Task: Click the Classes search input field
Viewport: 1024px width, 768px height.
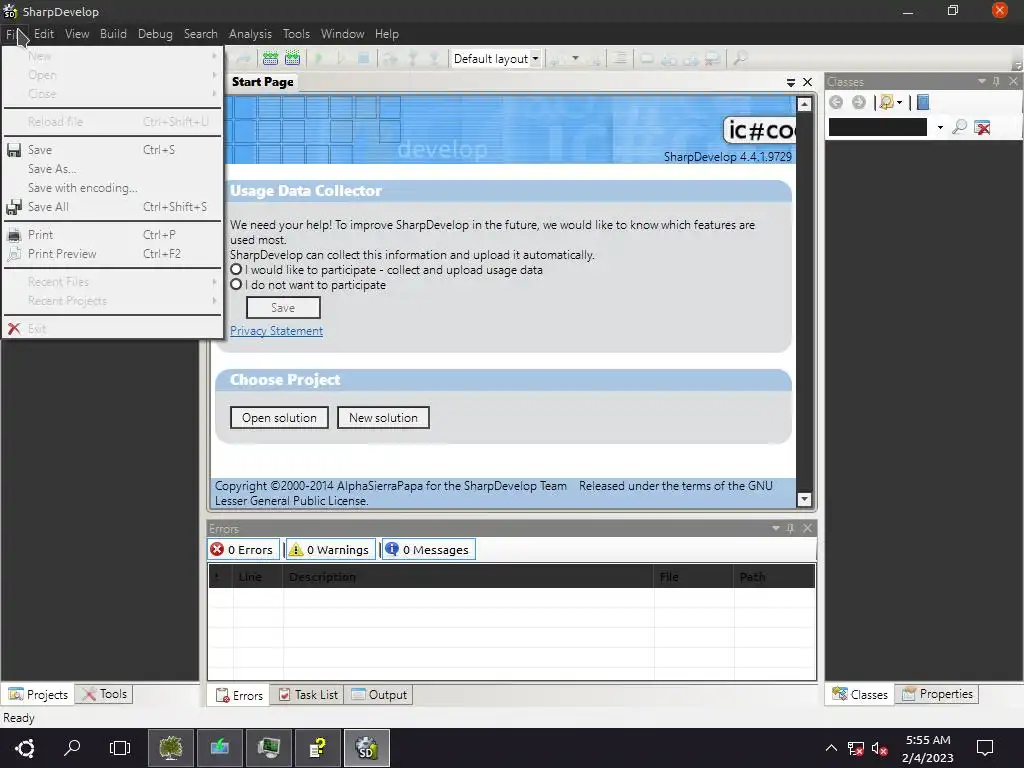Action: click(x=878, y=127)
